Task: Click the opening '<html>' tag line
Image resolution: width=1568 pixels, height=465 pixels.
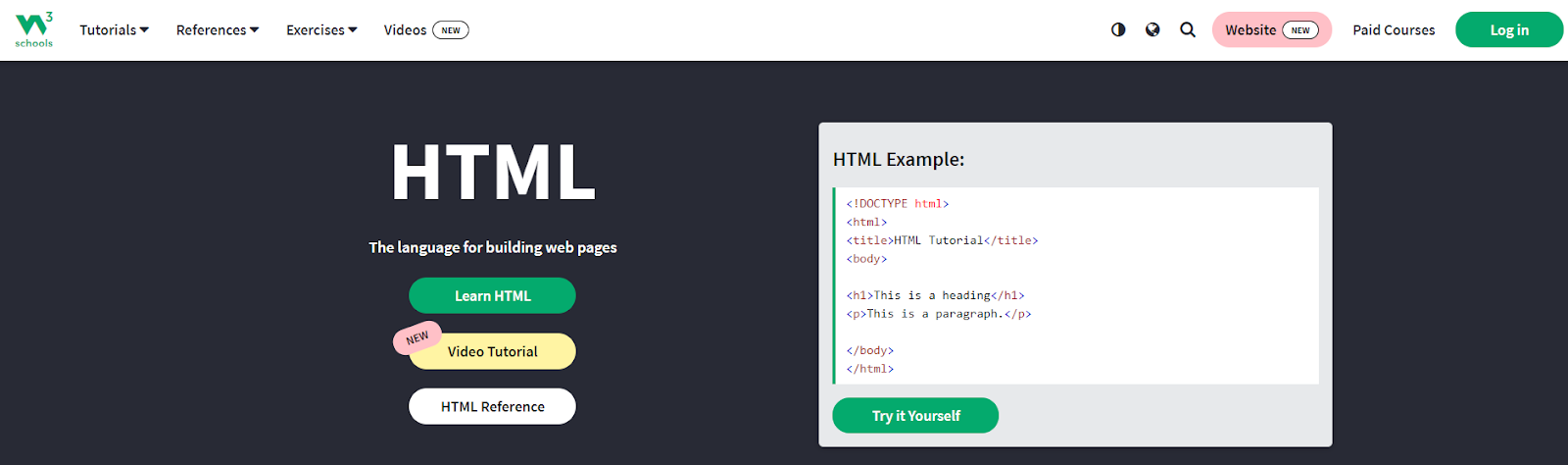Action: tap(866, 223)
